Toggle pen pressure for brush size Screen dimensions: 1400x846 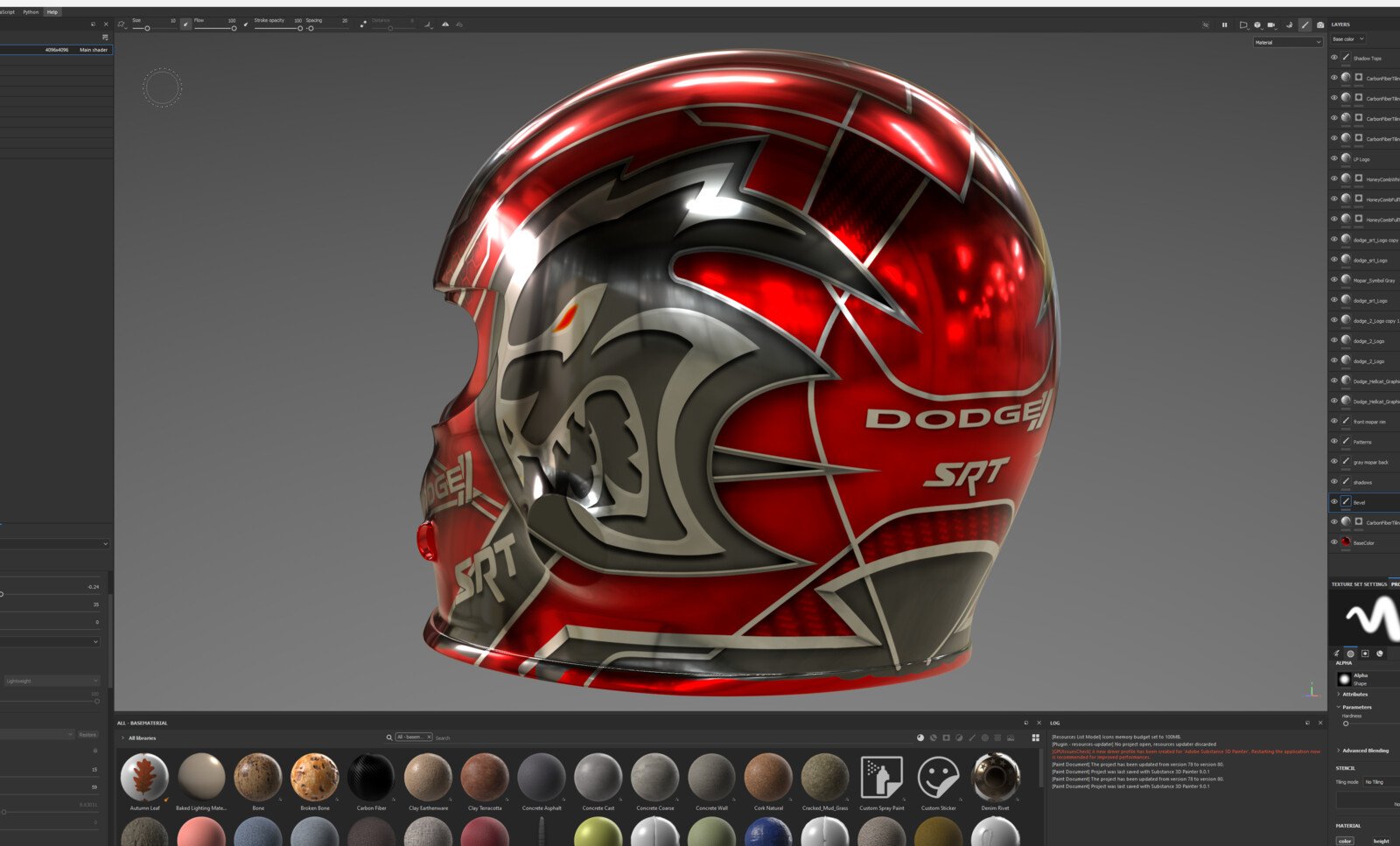pos(185,24)
